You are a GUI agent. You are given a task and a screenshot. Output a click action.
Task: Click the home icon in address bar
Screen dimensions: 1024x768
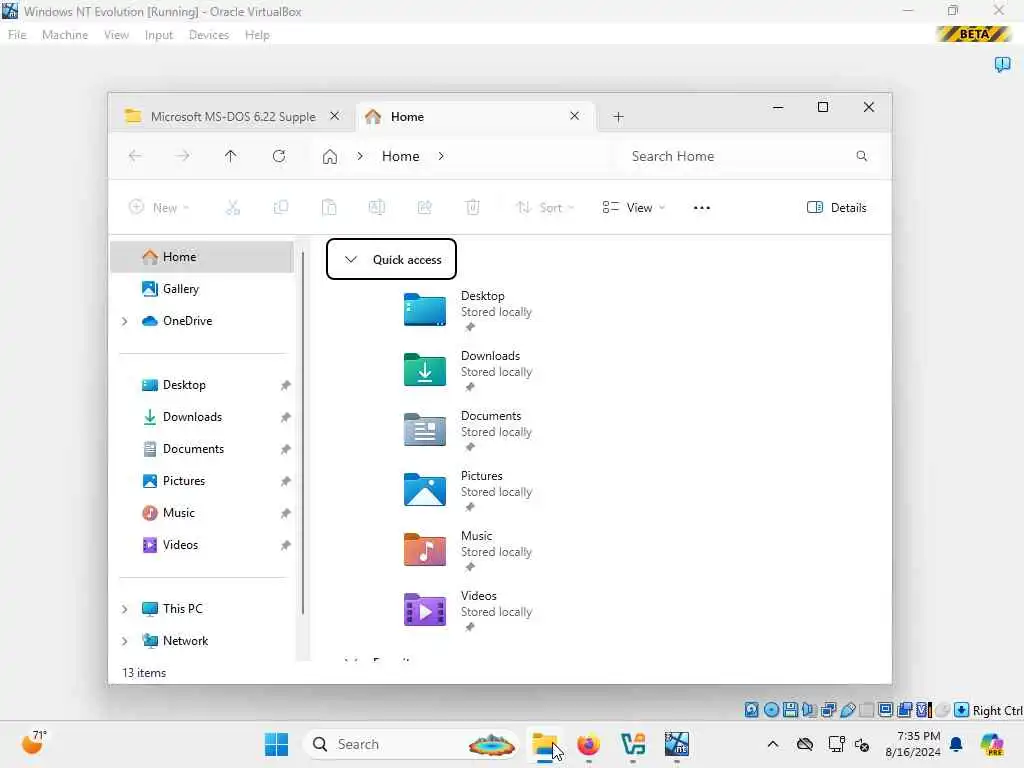click(330, 157)
